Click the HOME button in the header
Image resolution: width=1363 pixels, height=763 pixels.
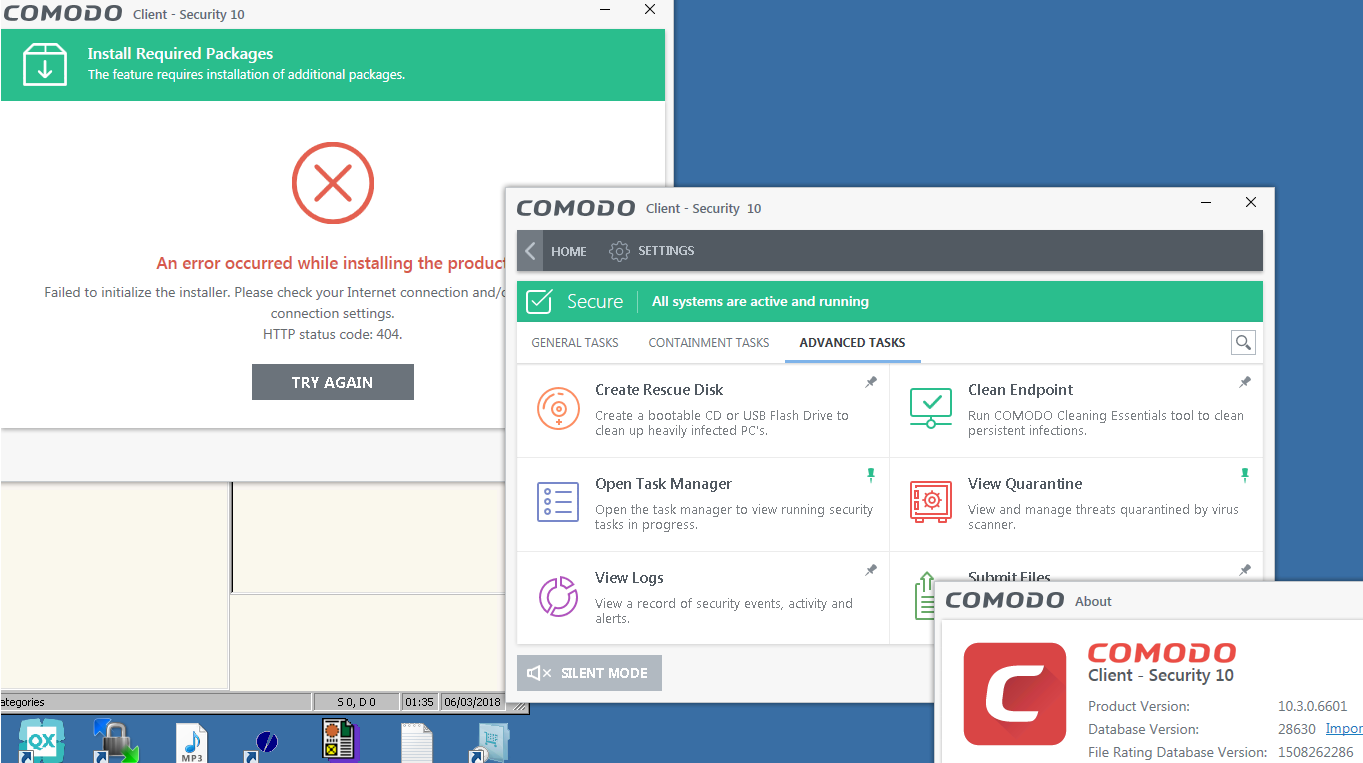click(x=569, y=251)
